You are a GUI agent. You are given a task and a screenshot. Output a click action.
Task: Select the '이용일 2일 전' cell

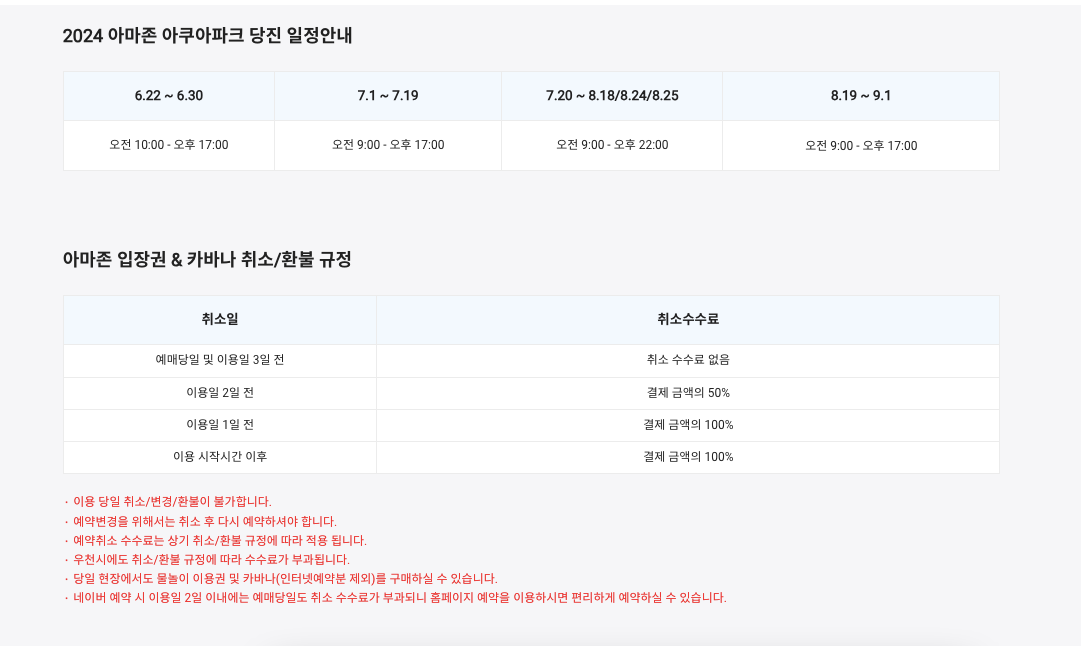220,393
